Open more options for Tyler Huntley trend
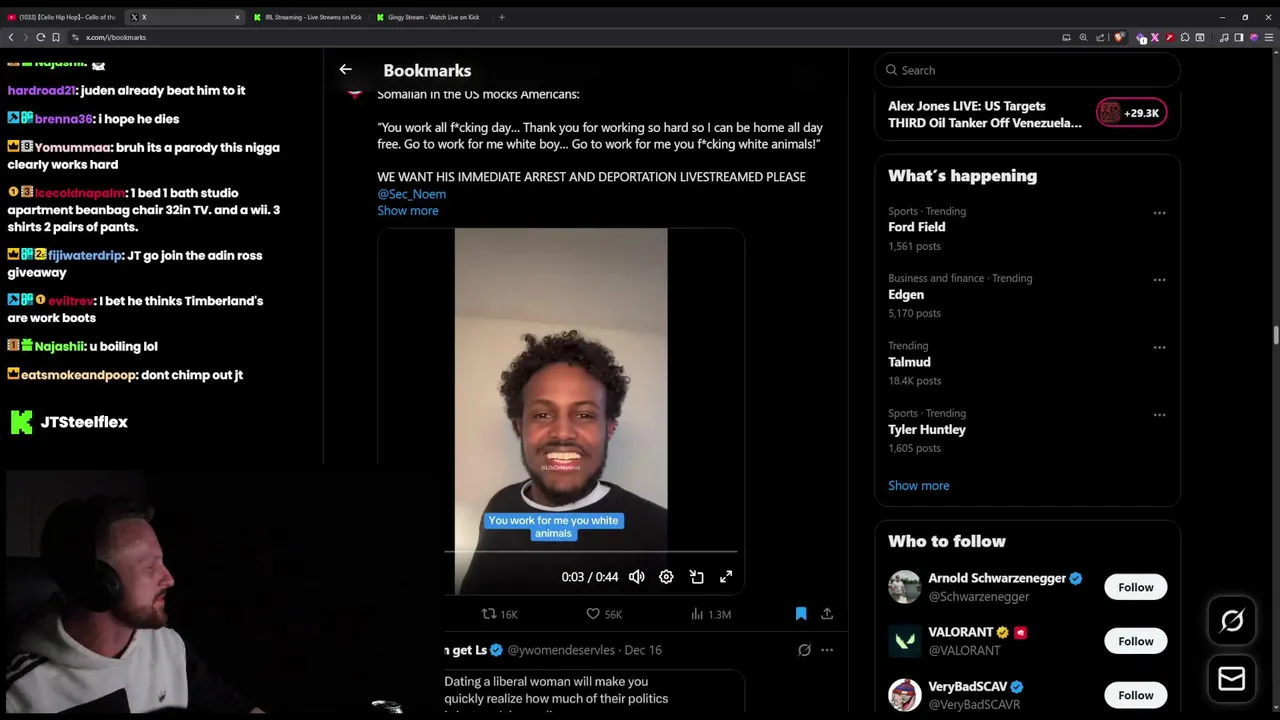The width and height of the screenshot is (1280, 720). pos(1159,415)
